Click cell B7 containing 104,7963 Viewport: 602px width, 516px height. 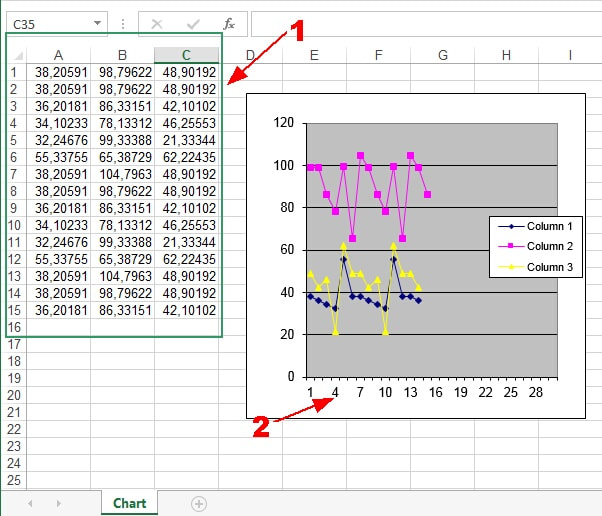pos(122,174)
